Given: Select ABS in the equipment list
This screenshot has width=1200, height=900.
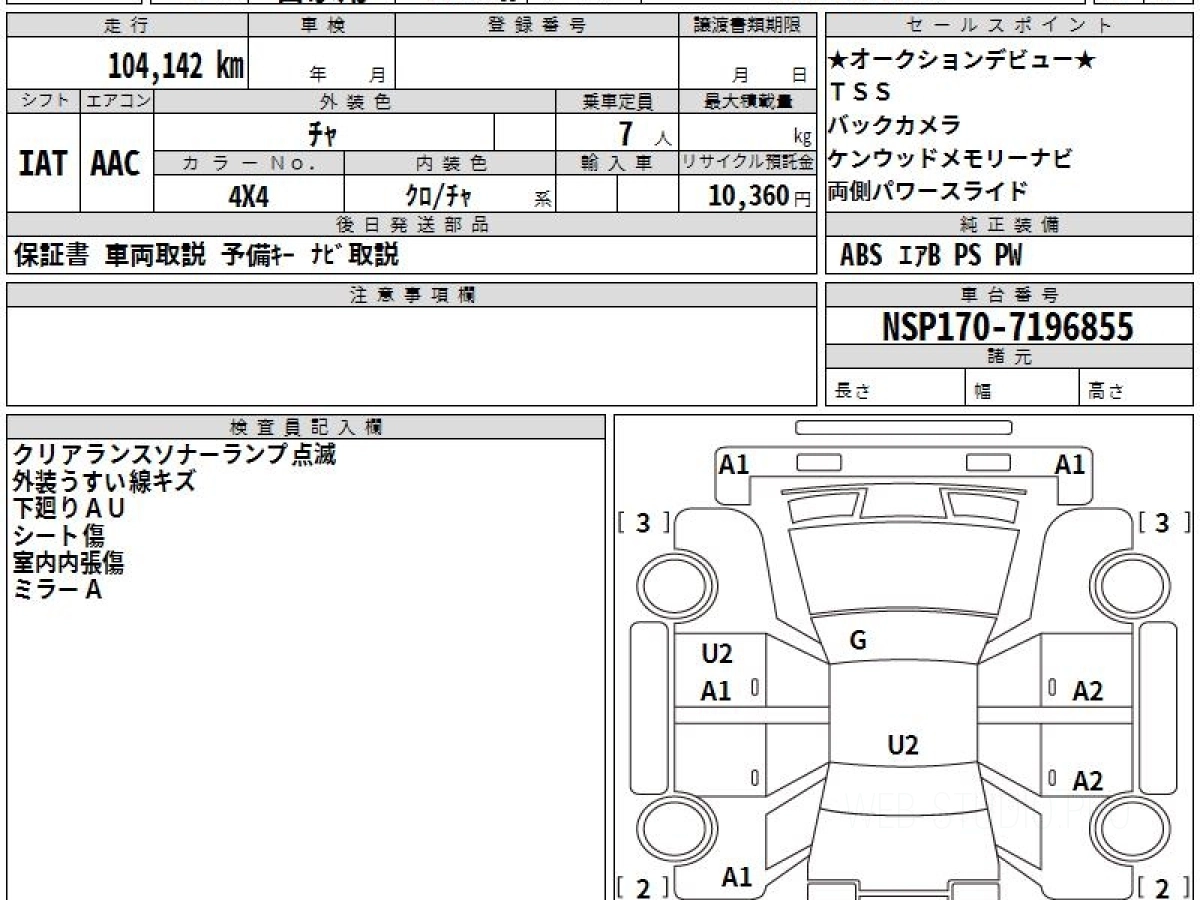Looking at the screenshot, I should click(x=861, y=256).
